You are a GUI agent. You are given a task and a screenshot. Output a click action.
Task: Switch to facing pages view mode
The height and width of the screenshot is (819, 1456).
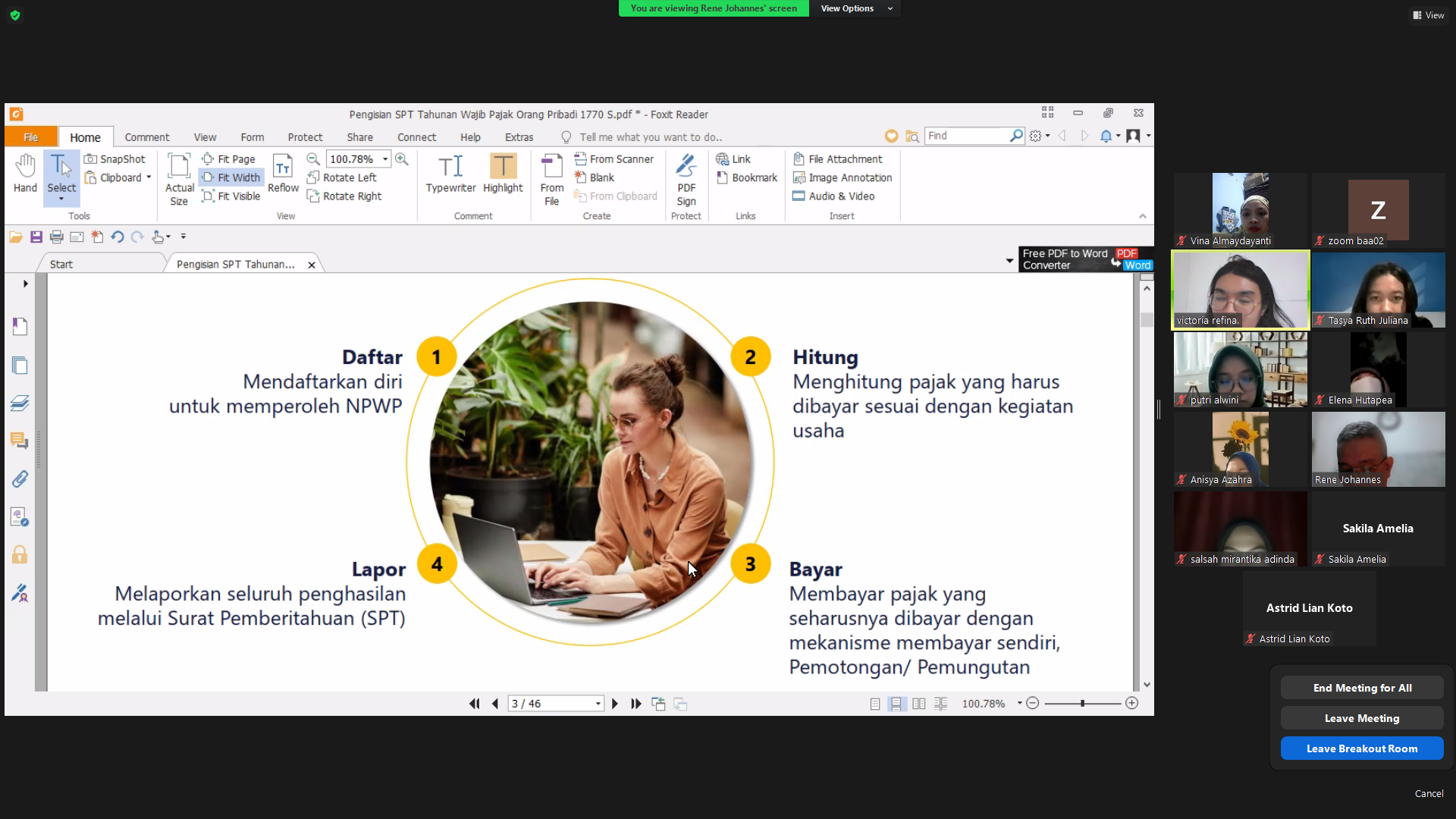point(919,704)
